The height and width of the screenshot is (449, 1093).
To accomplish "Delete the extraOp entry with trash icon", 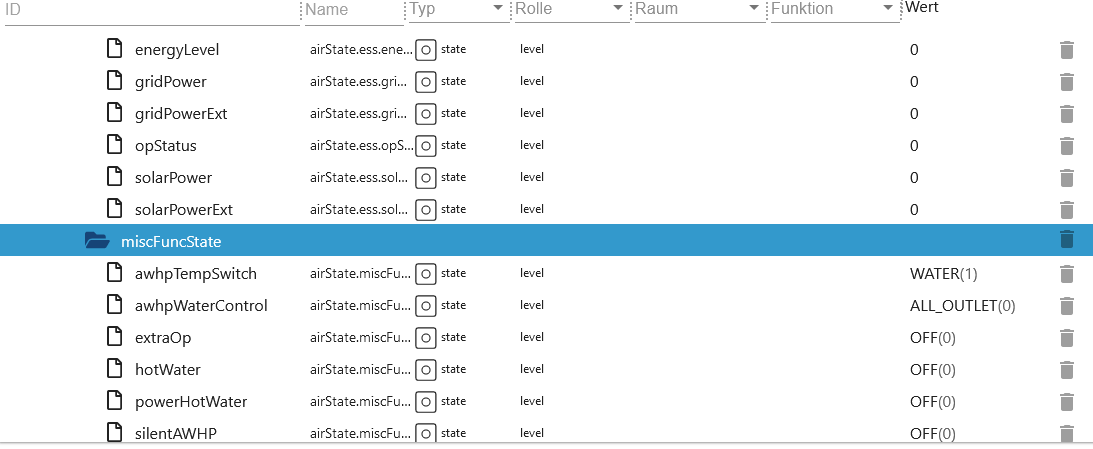I will 1066,338.
